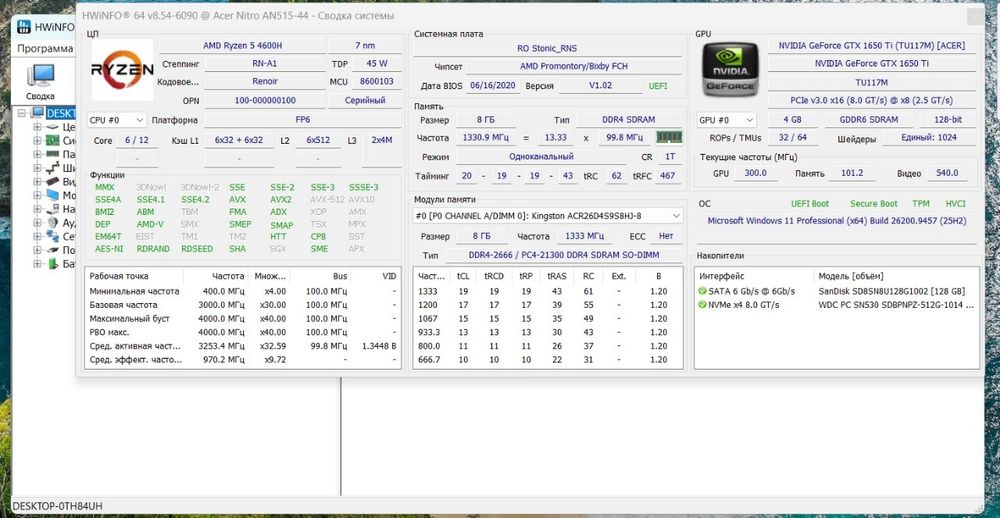Click the Модель [объём] column header

click(897, 276)
